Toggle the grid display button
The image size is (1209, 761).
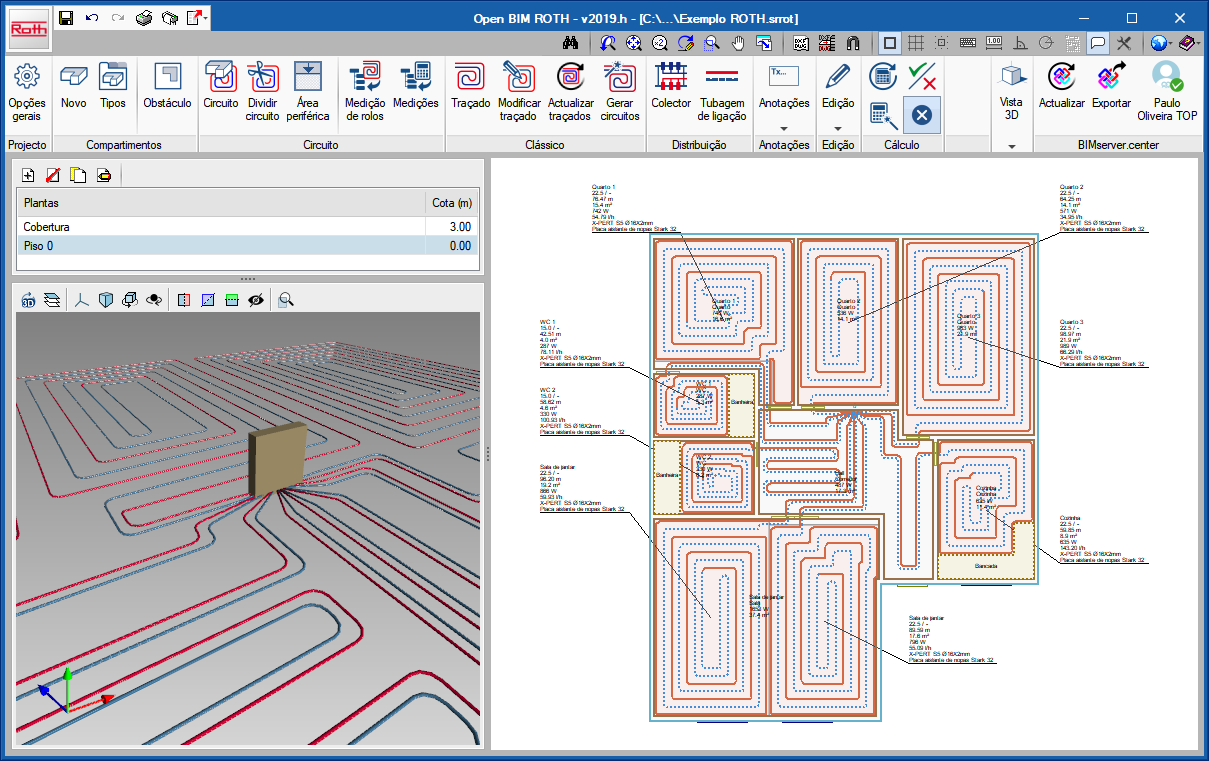coord(914,43)
